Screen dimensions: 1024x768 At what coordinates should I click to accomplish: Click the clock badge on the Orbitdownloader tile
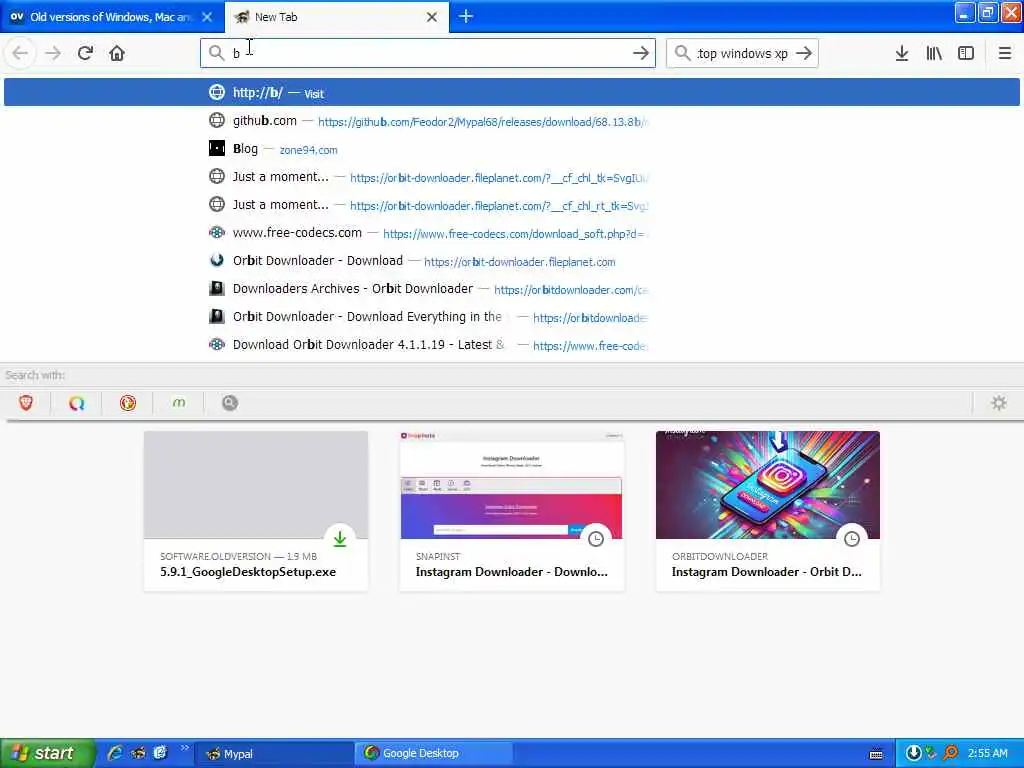coord(852,539)
